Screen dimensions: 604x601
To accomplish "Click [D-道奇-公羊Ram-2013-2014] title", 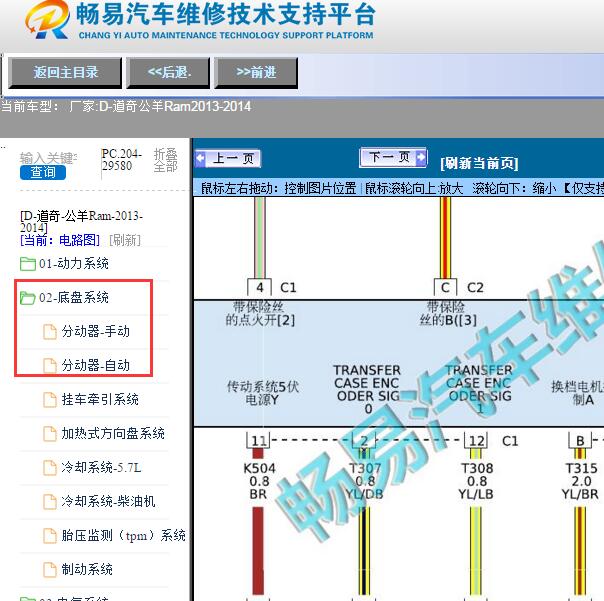I will (81, 222).
